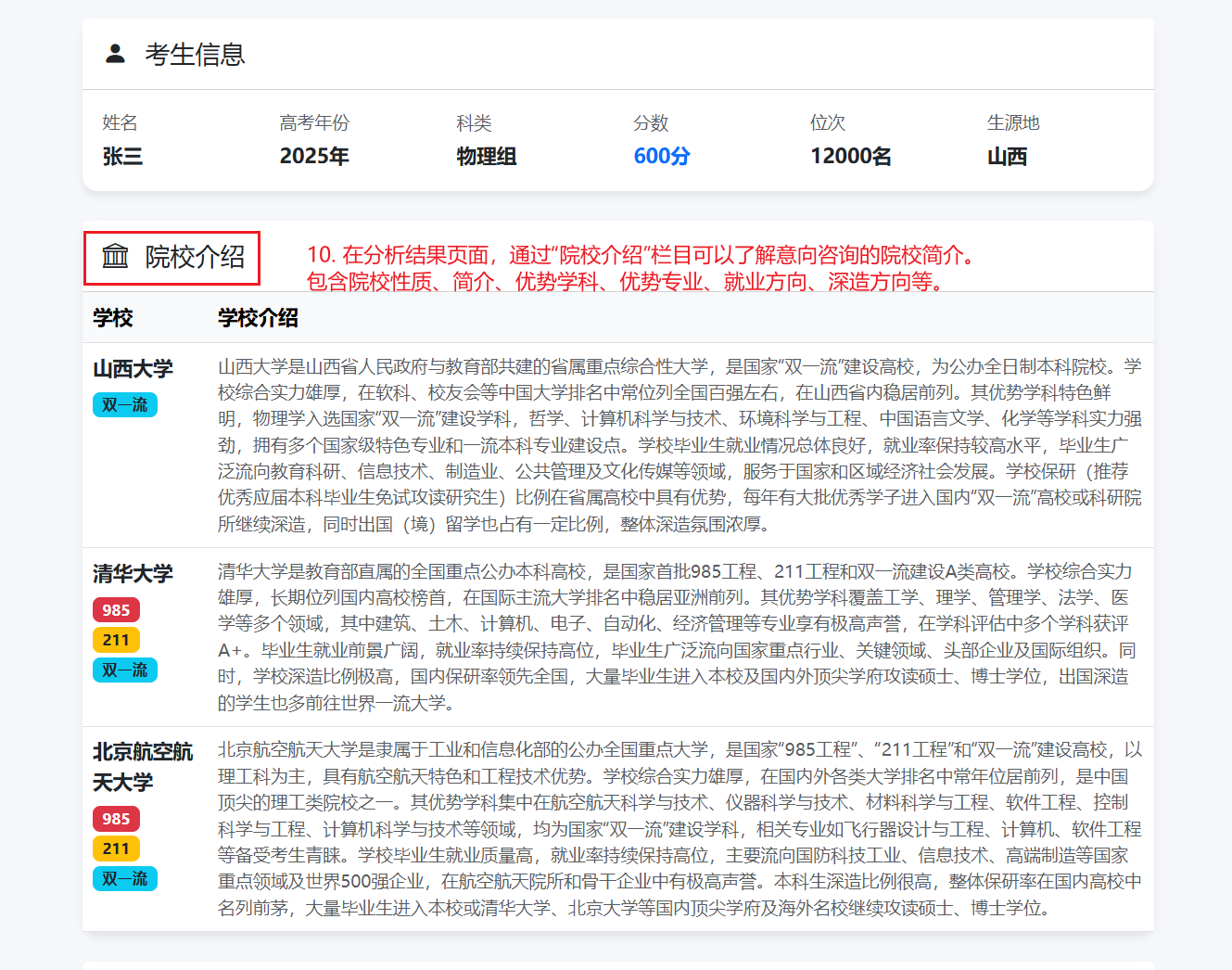Select the 清华大学 school name
1232x970 pixels.
click(133, 574)
